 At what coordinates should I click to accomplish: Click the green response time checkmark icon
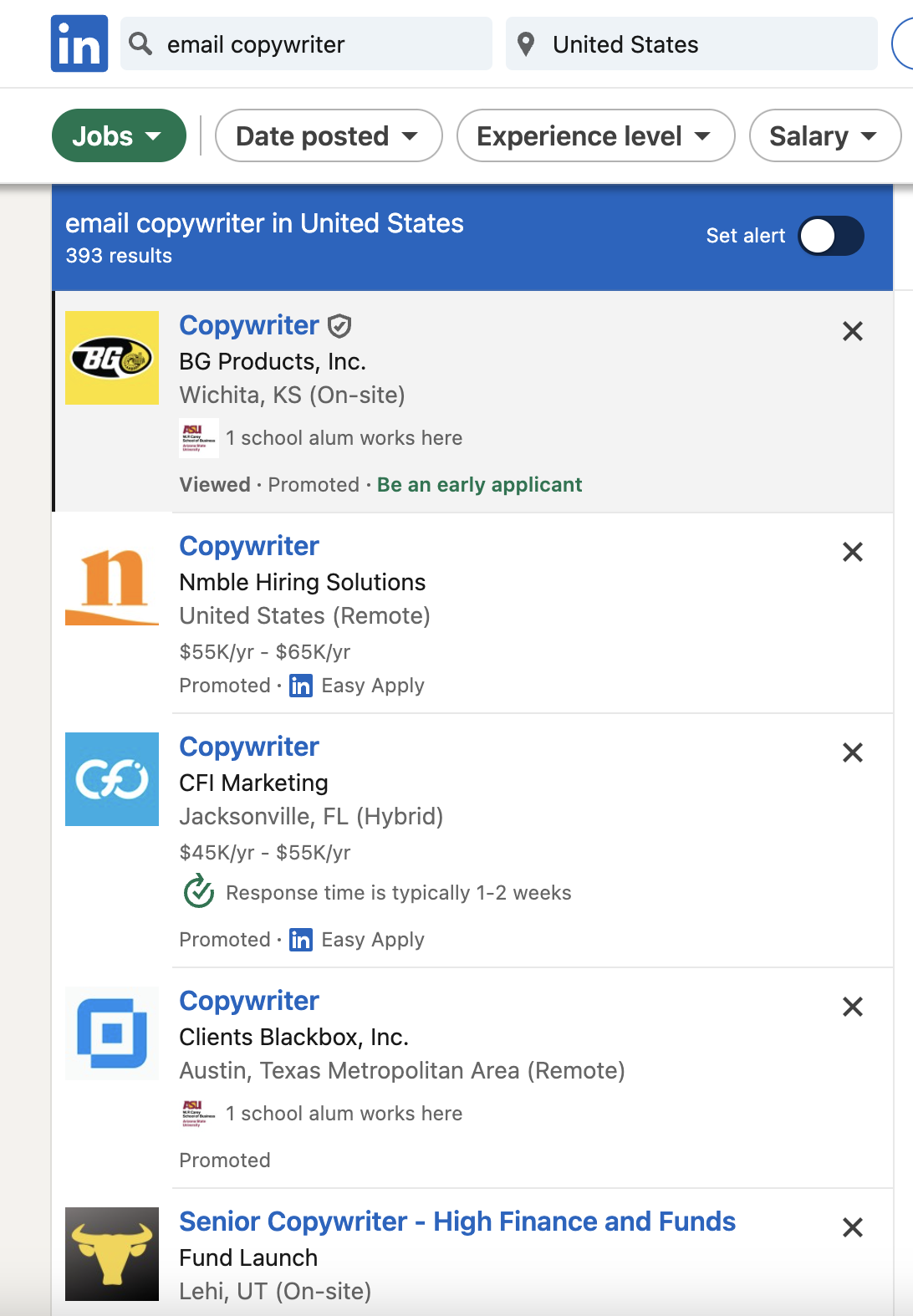[199, 891]
